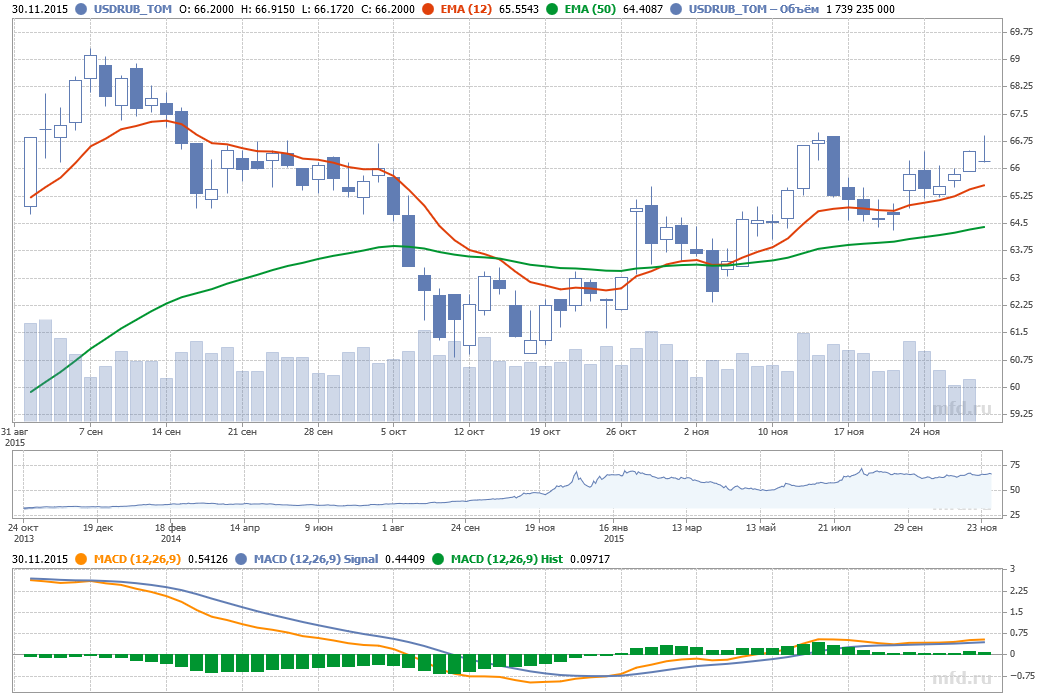Click the 66.75 price axis label
The image size is (1062, 700).
click(1020, 141)
